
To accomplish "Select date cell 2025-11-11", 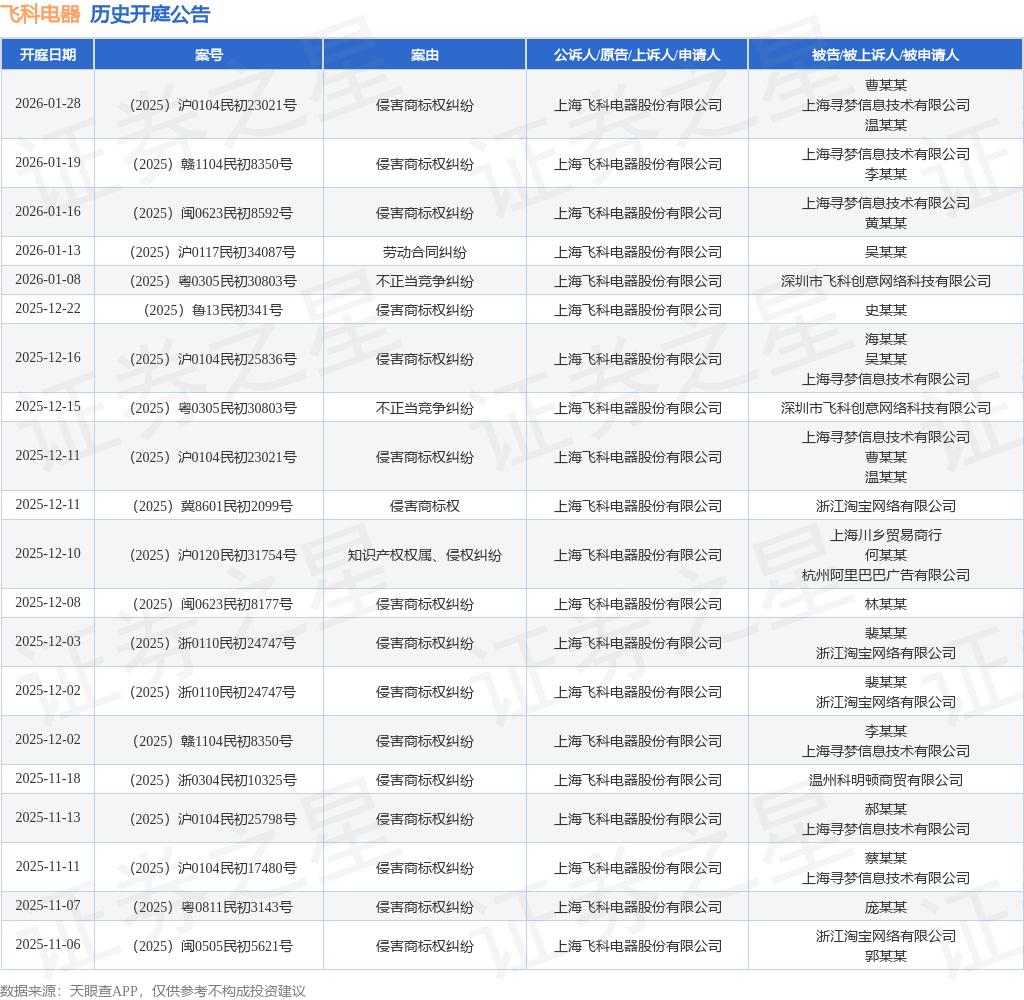I will [x=48, y=866].
